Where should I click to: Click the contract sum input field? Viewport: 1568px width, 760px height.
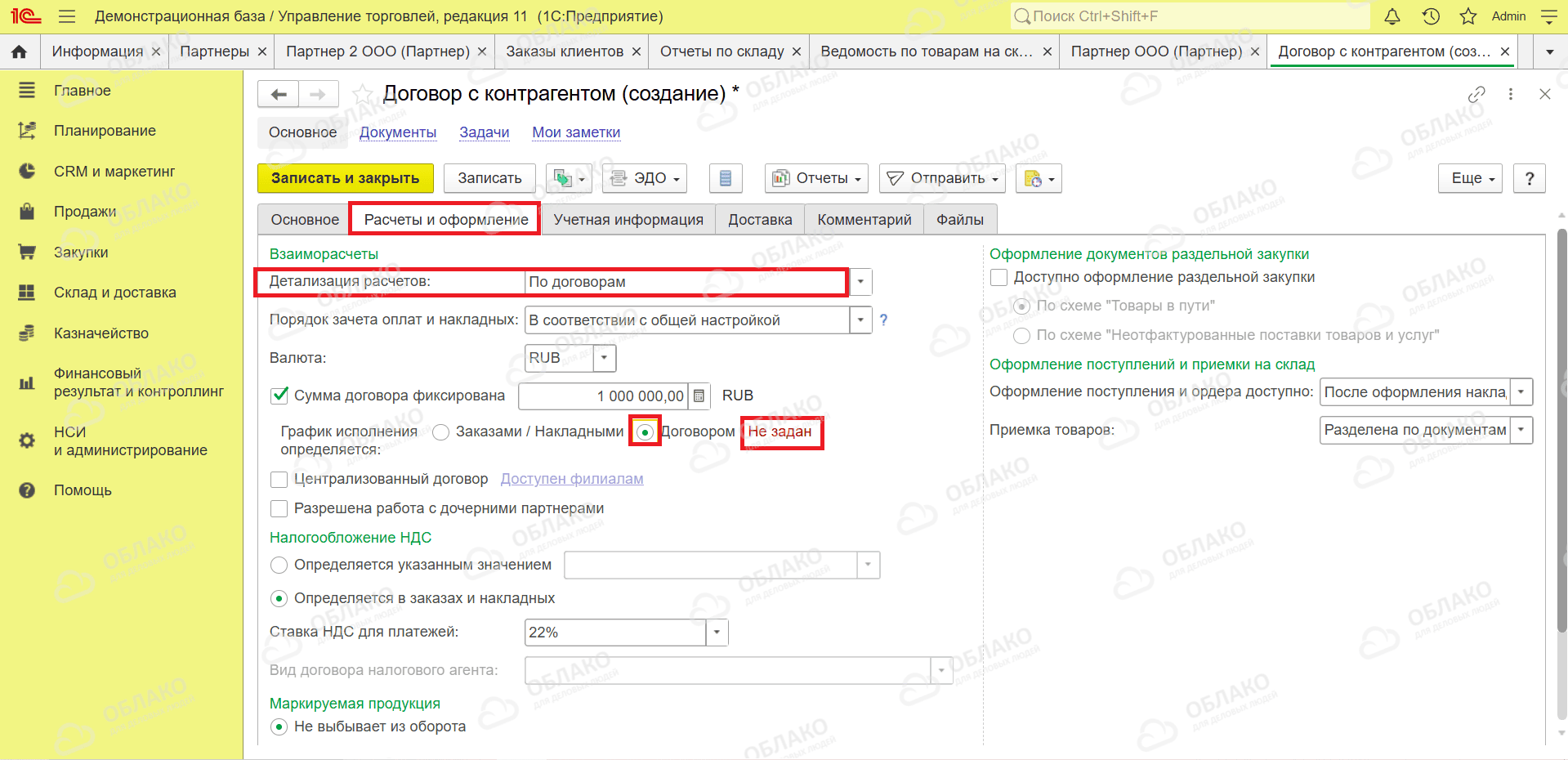point(604,396)
